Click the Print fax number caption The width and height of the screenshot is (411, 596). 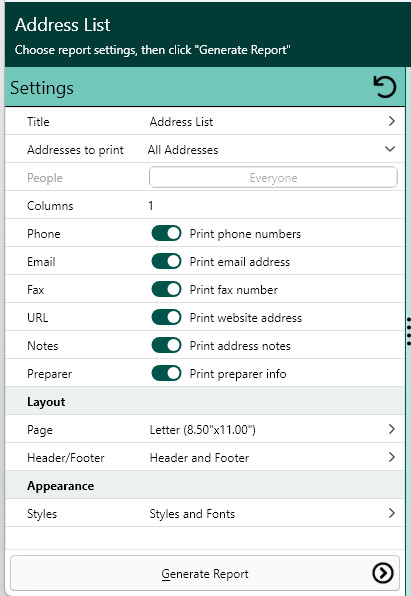point(234,290)
